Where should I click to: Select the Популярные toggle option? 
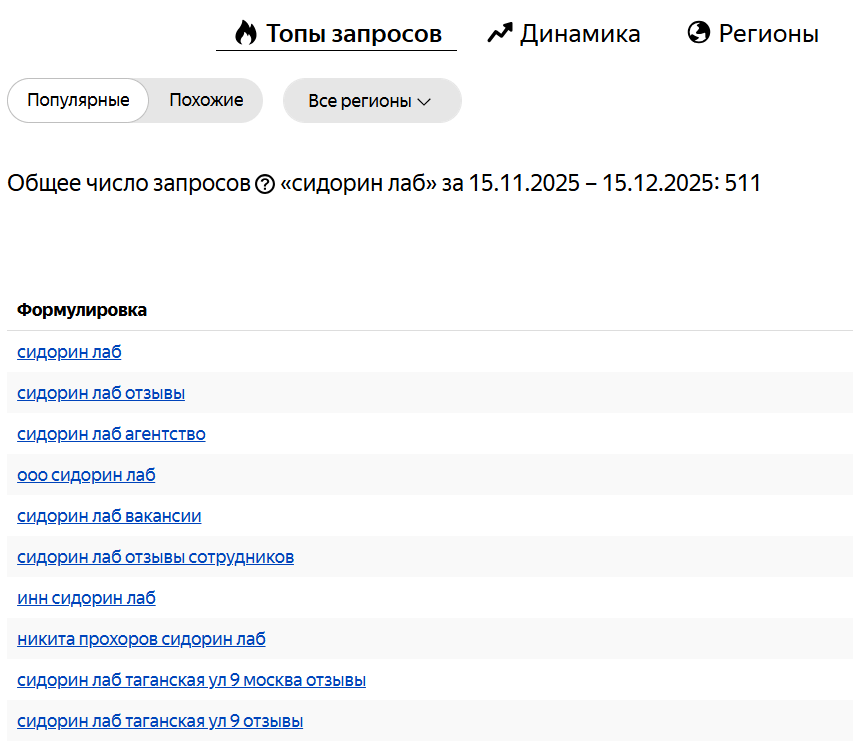(x=78, y=100)
